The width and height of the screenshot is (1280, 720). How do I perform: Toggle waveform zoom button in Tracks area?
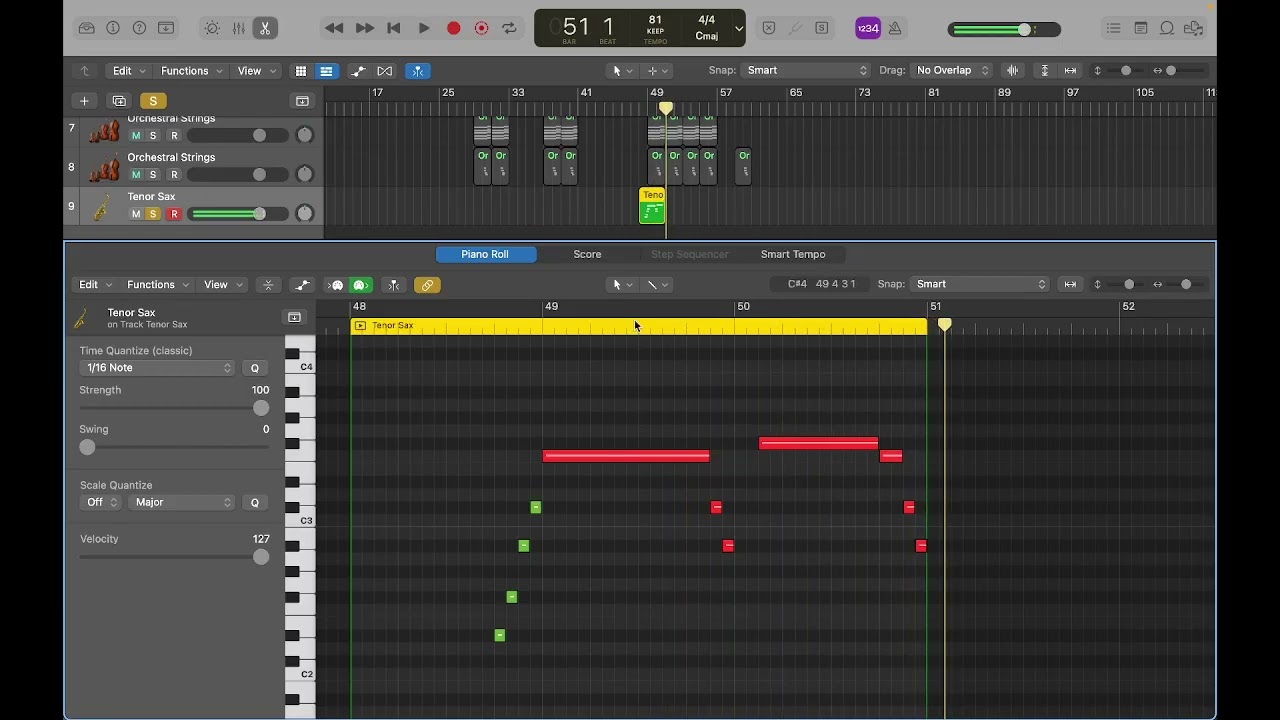(1013, 70)
